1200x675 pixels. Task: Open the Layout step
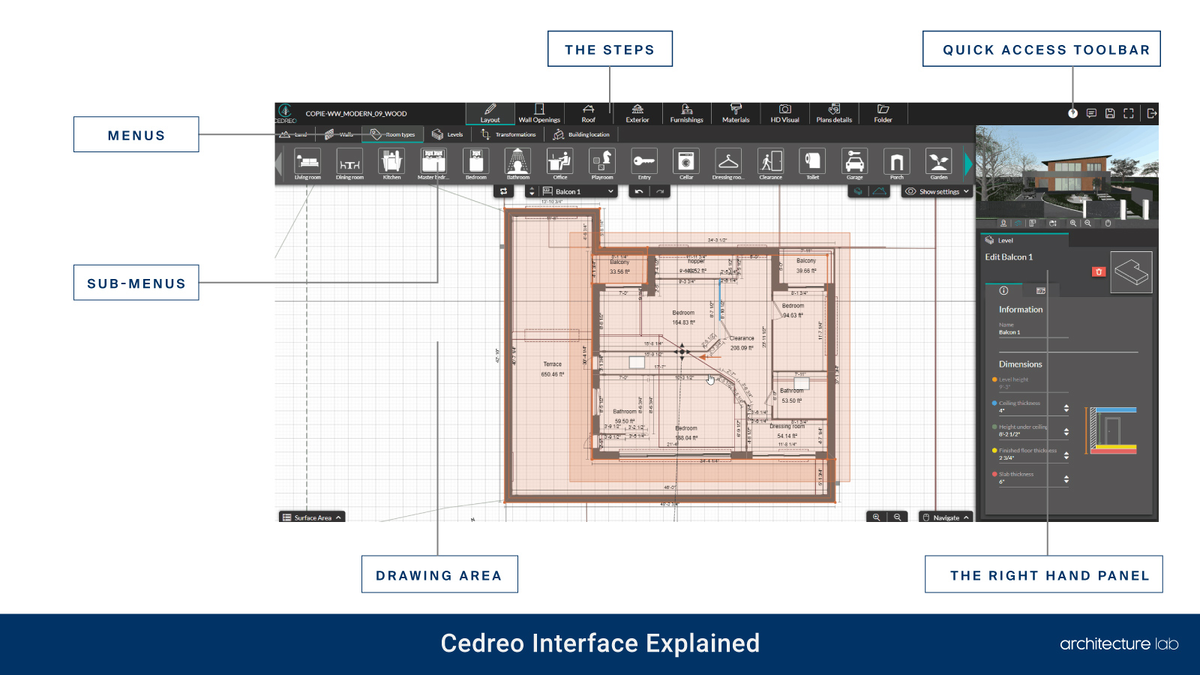490,113
